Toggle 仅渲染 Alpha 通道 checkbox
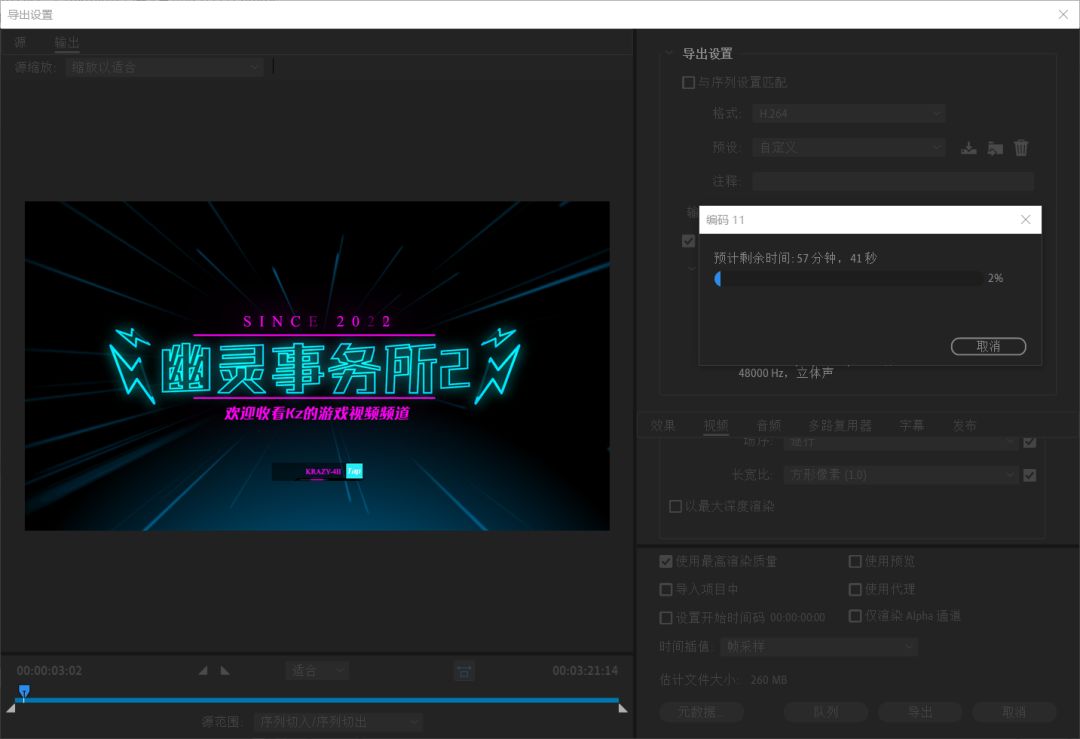Image resolution: width=1080 pixels, height=739 pixels. tap(855, 616)
